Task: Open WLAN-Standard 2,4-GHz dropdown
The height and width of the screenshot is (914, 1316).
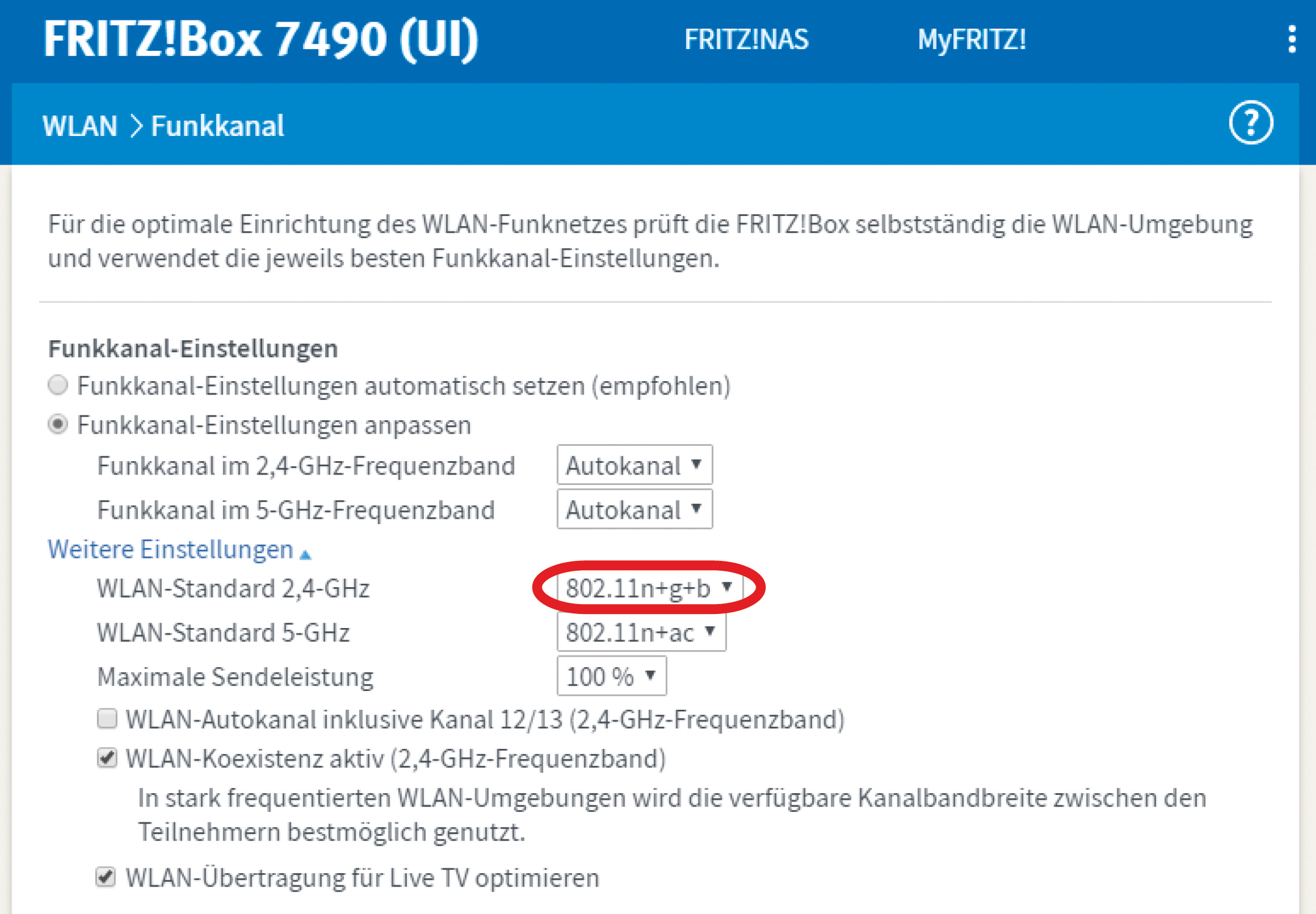Action: 649,588
